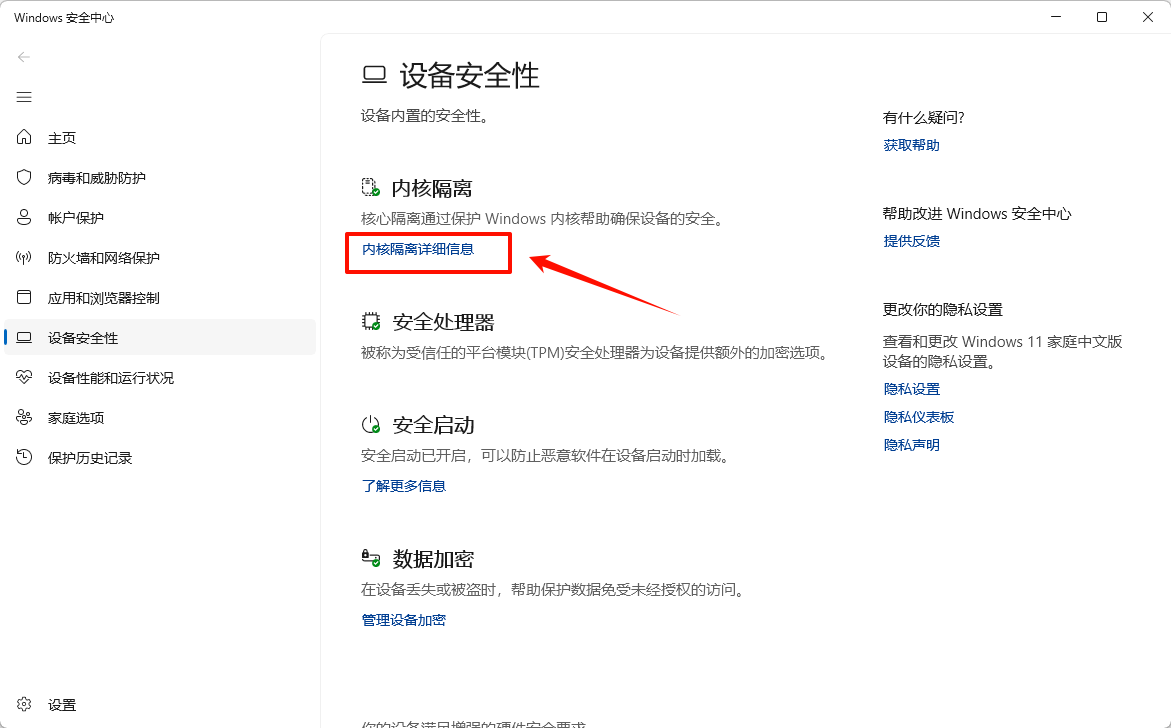Click the 内核隔离 section heading
This screenshot has height=728, width=1171.
[x=432, y=188]
